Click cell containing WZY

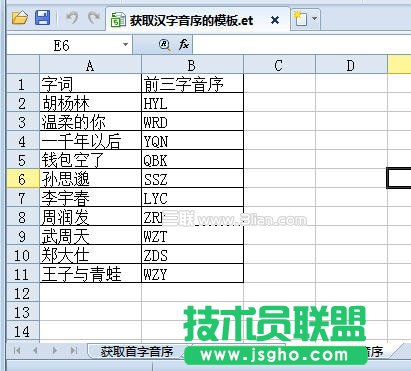click(x=192, y=274)
